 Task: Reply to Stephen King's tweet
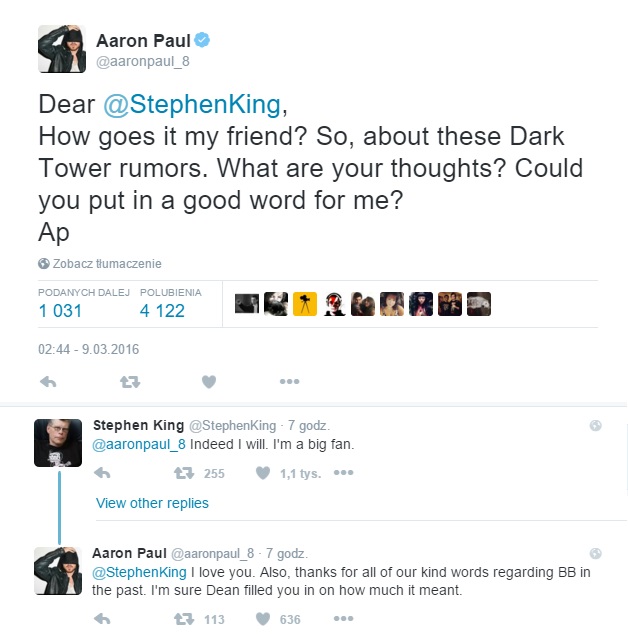(x=102, y=473)
